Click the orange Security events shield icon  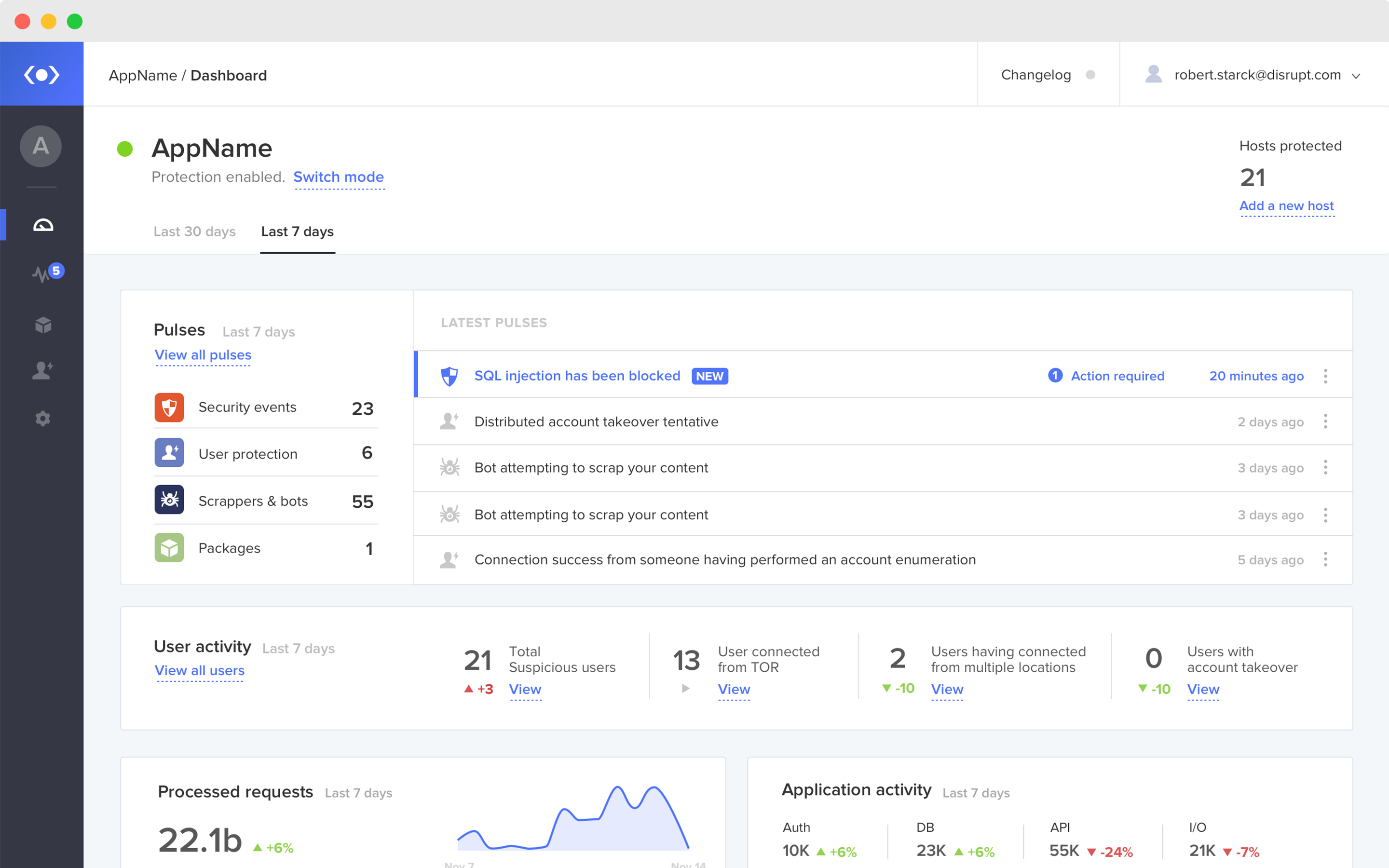coord(169,407)
